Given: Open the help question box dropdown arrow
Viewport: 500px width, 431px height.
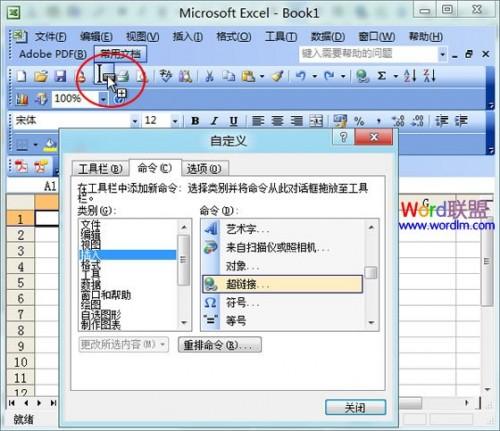Looking at the screenshot, I should tap(442, 54).
